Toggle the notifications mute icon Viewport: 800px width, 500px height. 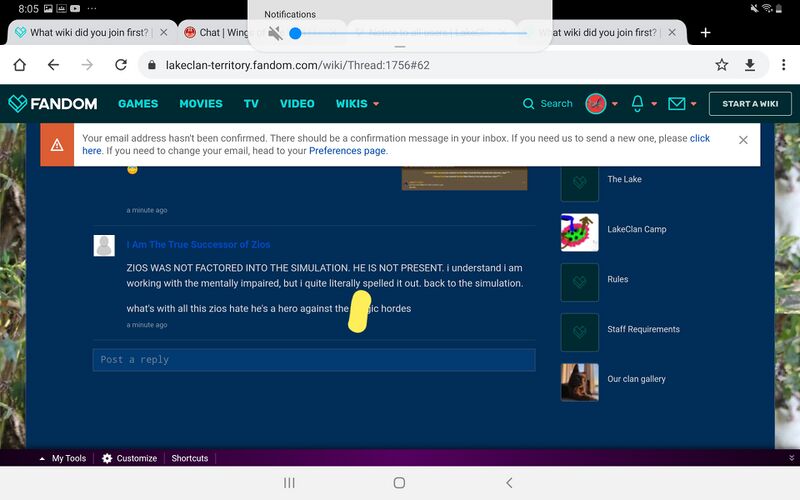(x=276, y=33)
